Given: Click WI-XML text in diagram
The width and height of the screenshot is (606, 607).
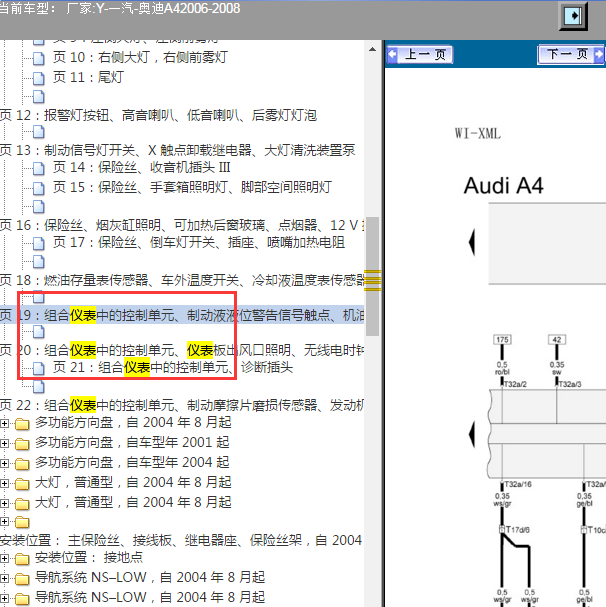Looking at the screenshot, I should [x=478, y=134].
